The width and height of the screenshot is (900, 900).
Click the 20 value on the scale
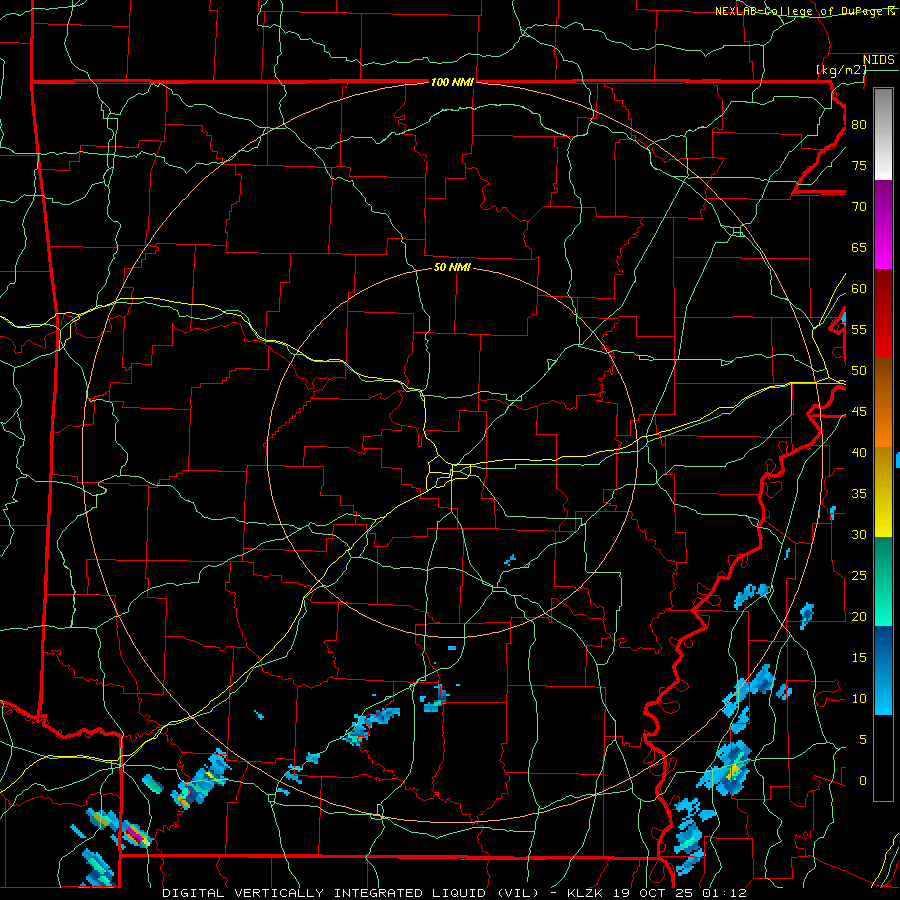point(859,617)
